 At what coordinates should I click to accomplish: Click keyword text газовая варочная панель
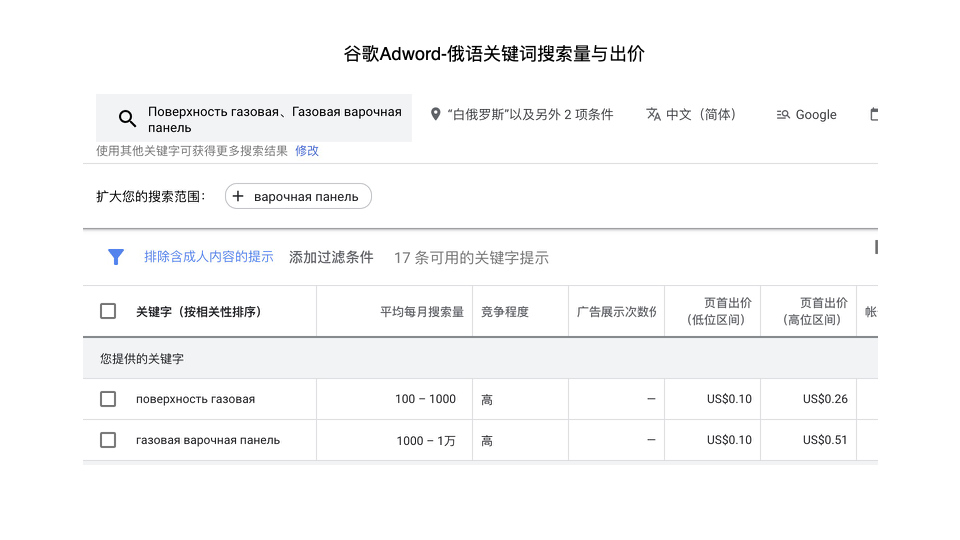208,440
